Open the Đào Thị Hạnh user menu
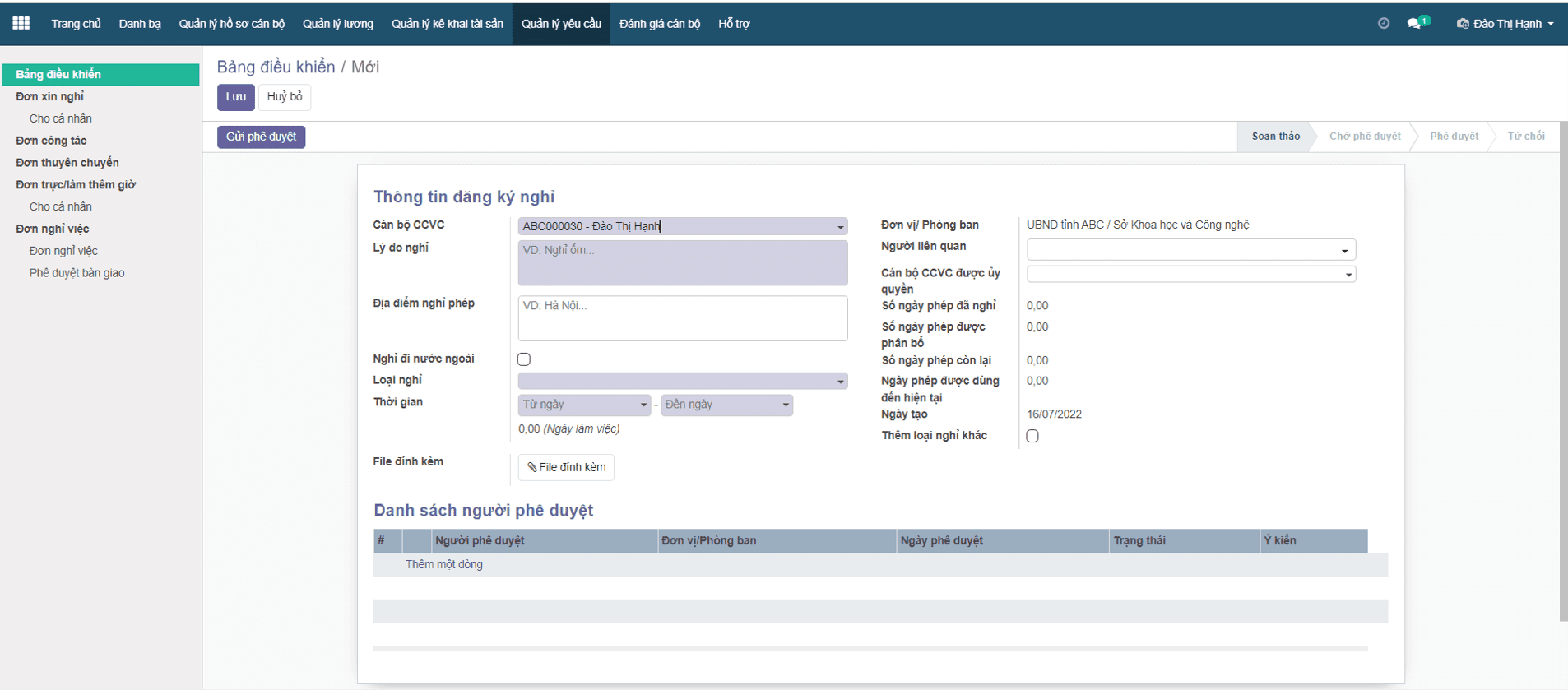Image resolution: width=1568 pixels, height=690 pixels. pyautogui.click(x=1505, y=23)
